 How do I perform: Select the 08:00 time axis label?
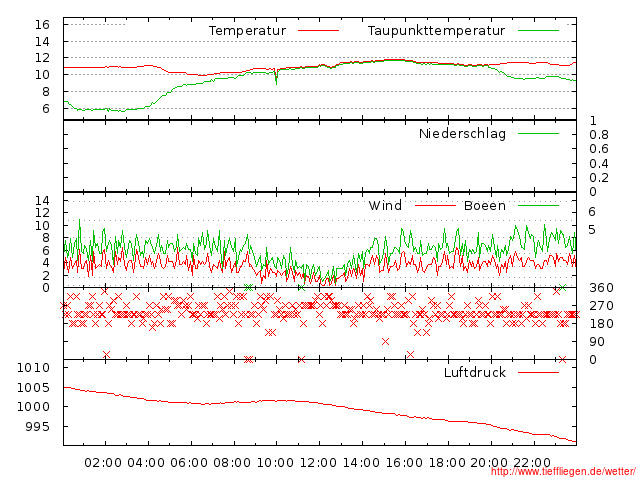(232, 462)
